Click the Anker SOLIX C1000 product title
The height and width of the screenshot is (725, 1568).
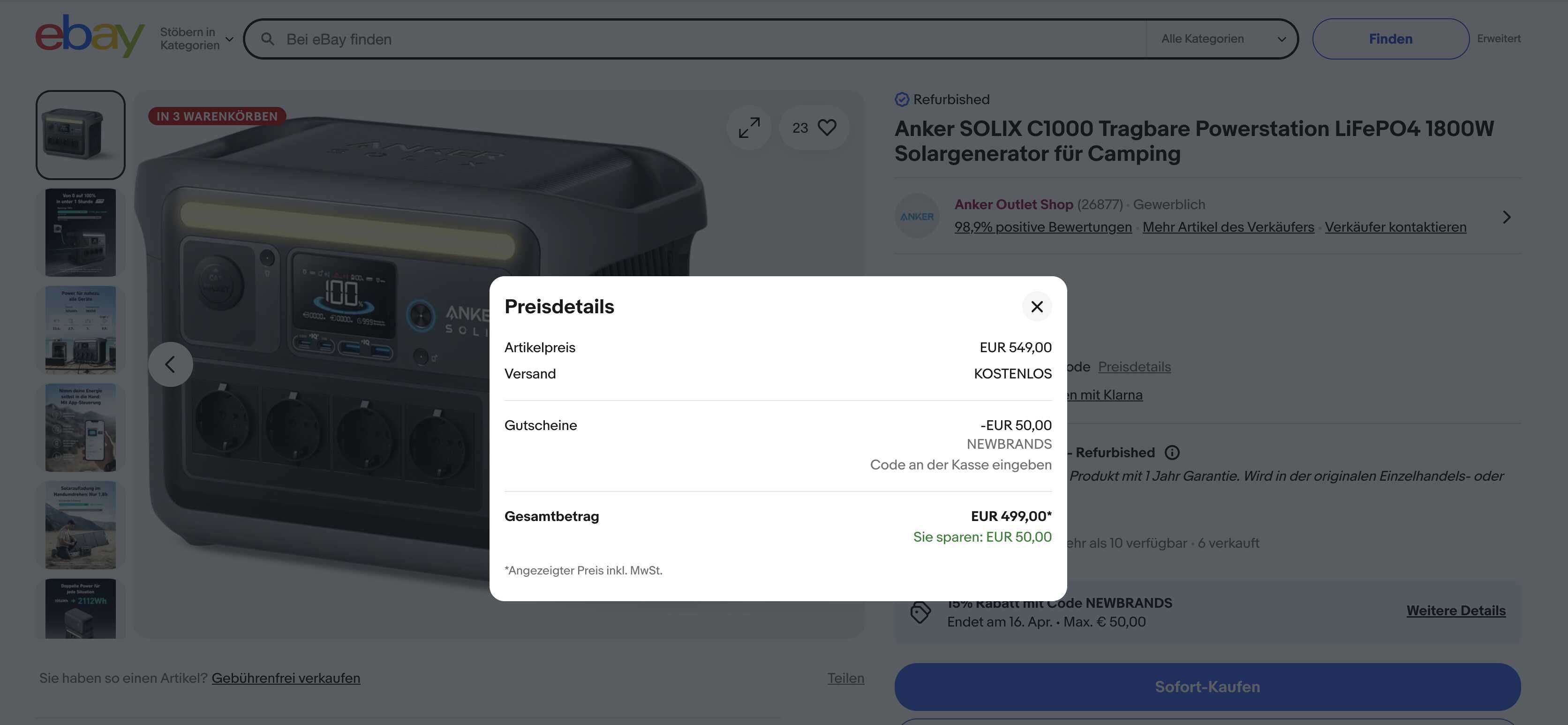pos(1194,141)
